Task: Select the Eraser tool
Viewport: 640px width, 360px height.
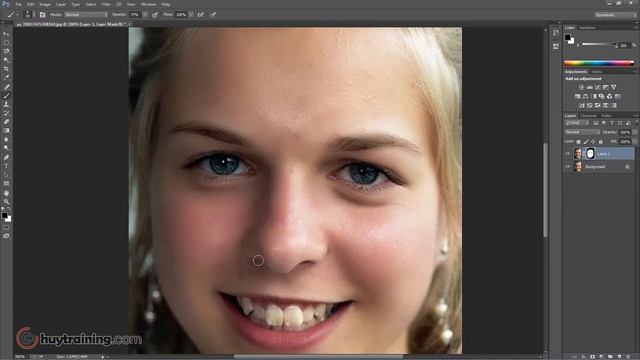Action: [6, 122]
